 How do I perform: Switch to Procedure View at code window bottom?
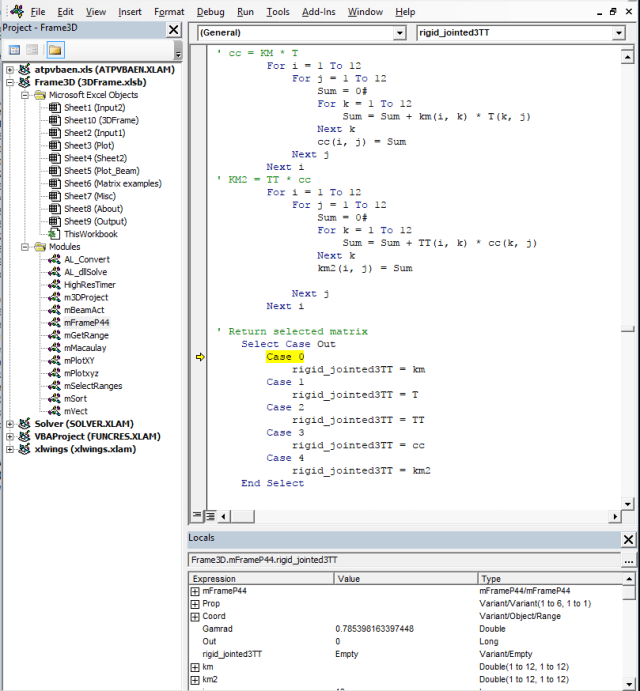click(x=197, y=516)
